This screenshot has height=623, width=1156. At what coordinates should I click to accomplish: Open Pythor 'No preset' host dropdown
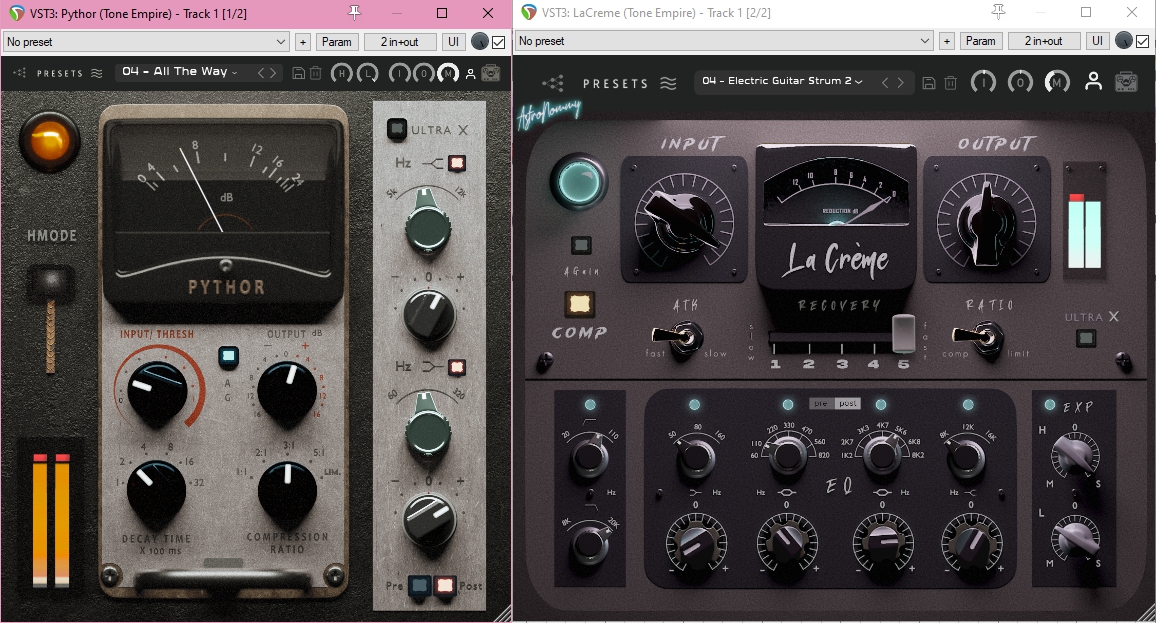point(146,42)
